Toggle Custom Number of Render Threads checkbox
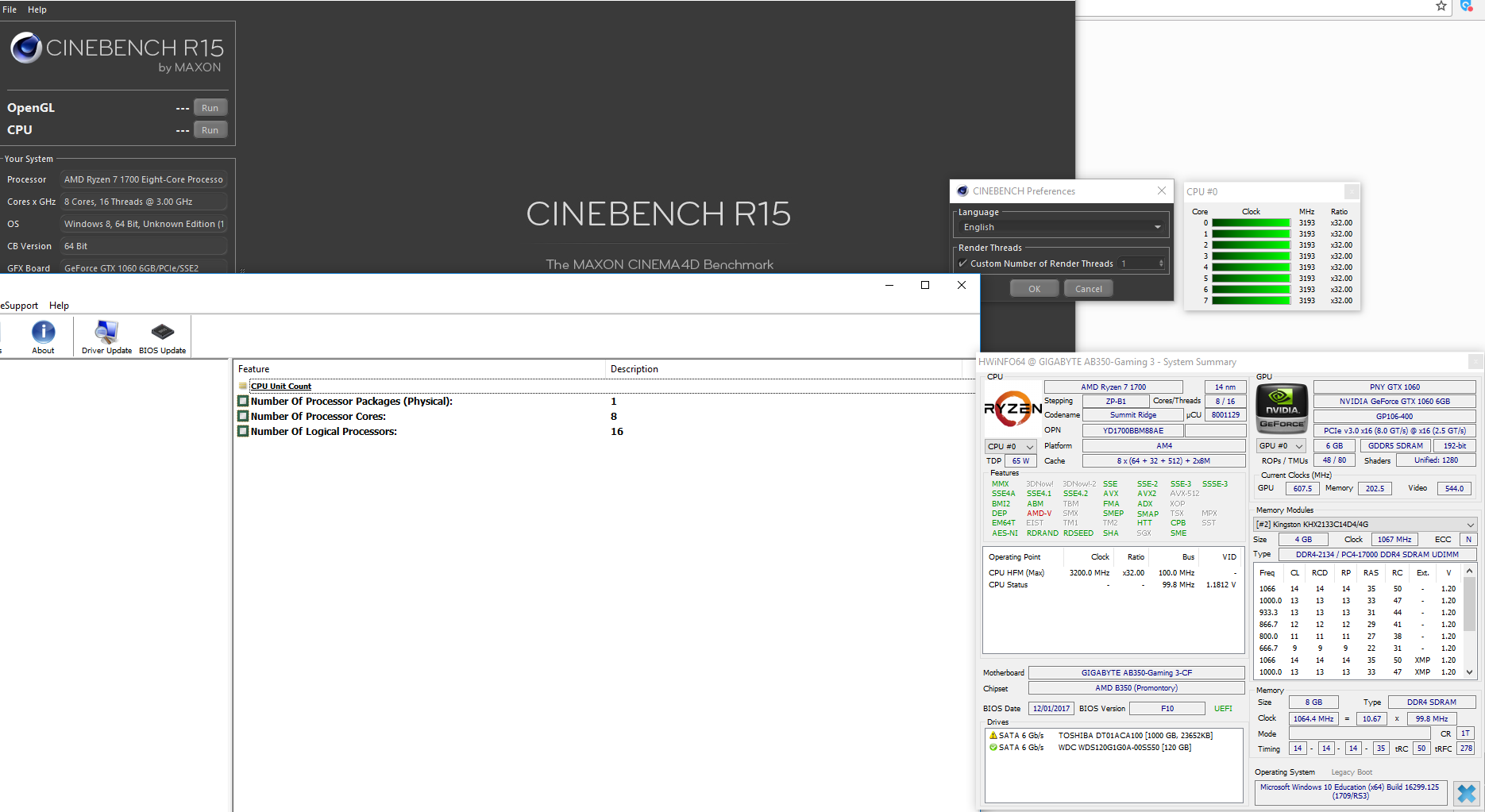This screenshot has width=1485, height=812. click(963, 264)
